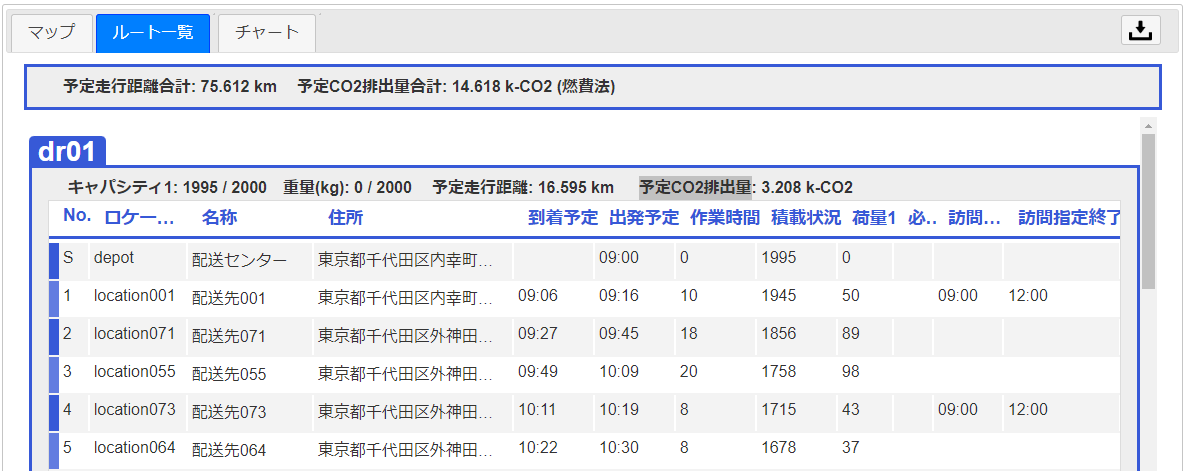Screen dimensions: 1189x471
Task: Click the blue color marker of row 4
Action: tap(54, 410)
